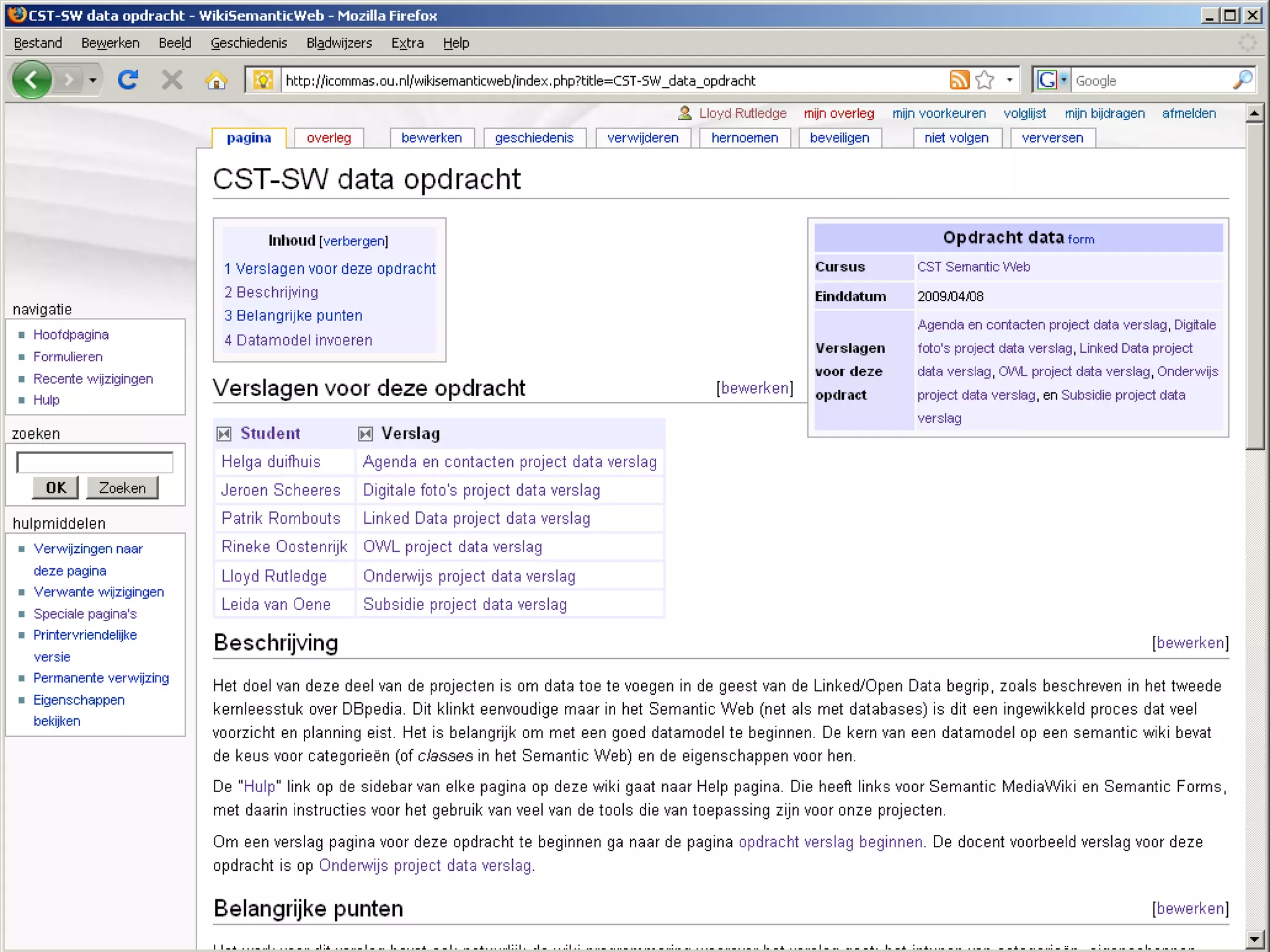Click the wiki sidebar search input field
Screen dimensions: 1270x952
(x=95, y=462)
